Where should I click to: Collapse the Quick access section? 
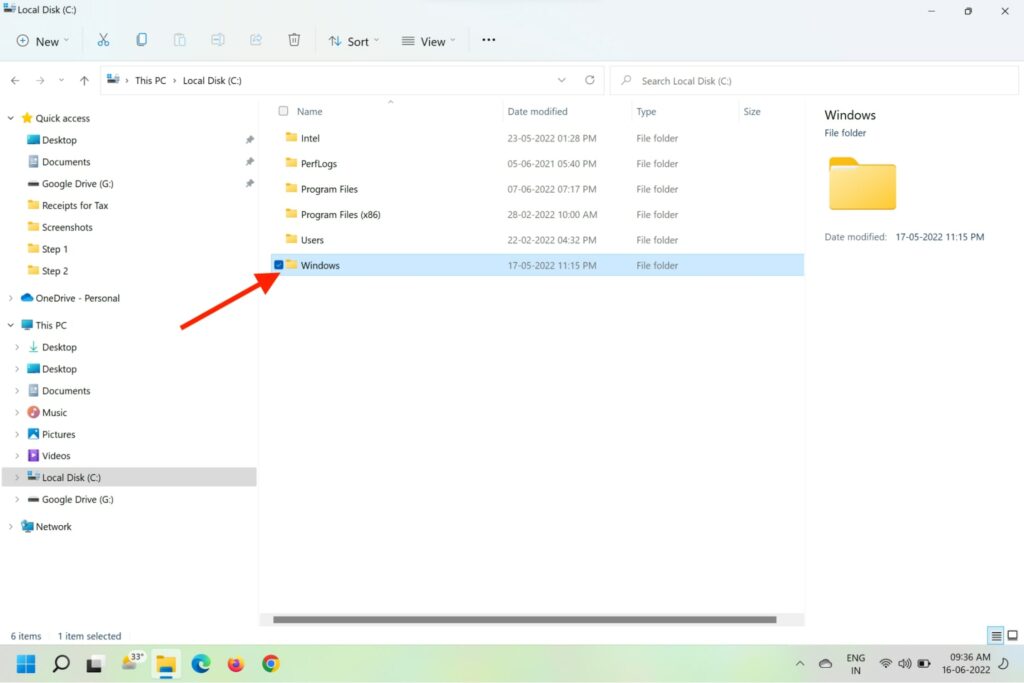(11, 118)
